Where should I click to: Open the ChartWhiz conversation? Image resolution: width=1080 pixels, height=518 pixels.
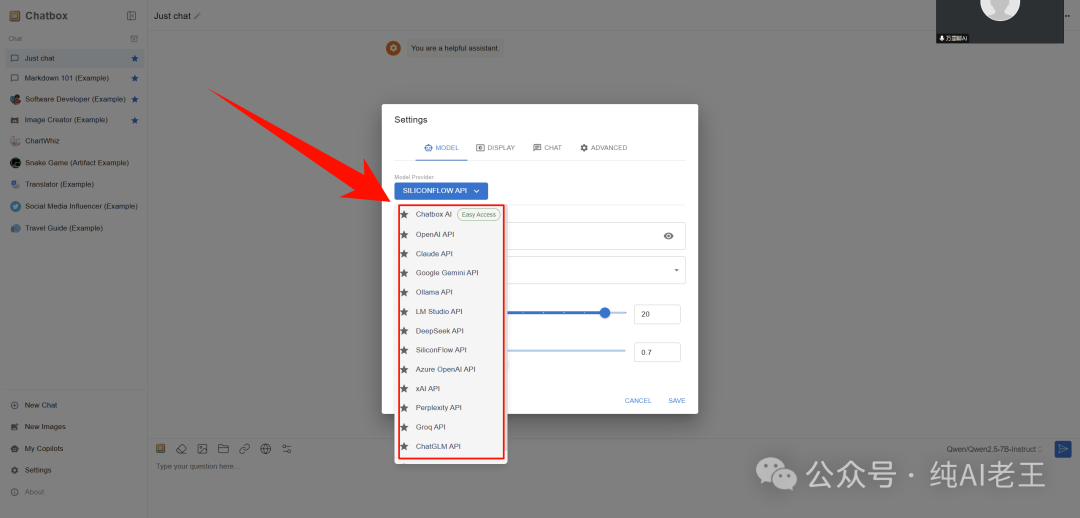74,141
